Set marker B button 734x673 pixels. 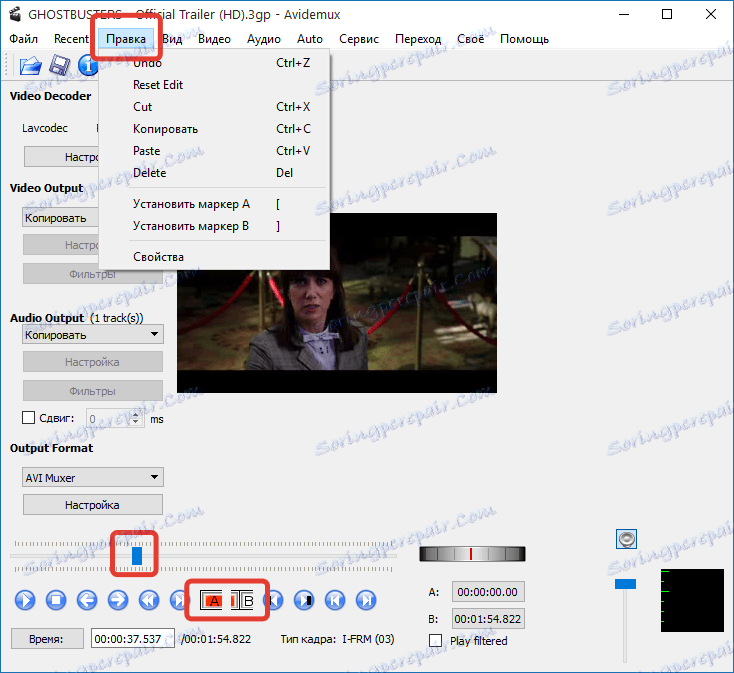tap(242, 600)
